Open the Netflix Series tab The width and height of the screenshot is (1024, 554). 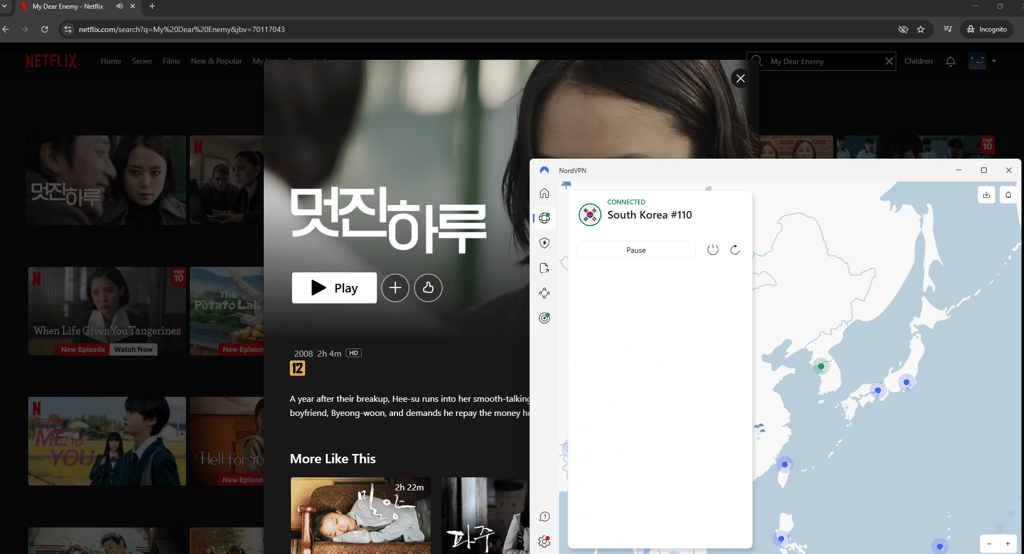(x=142, y=61)
